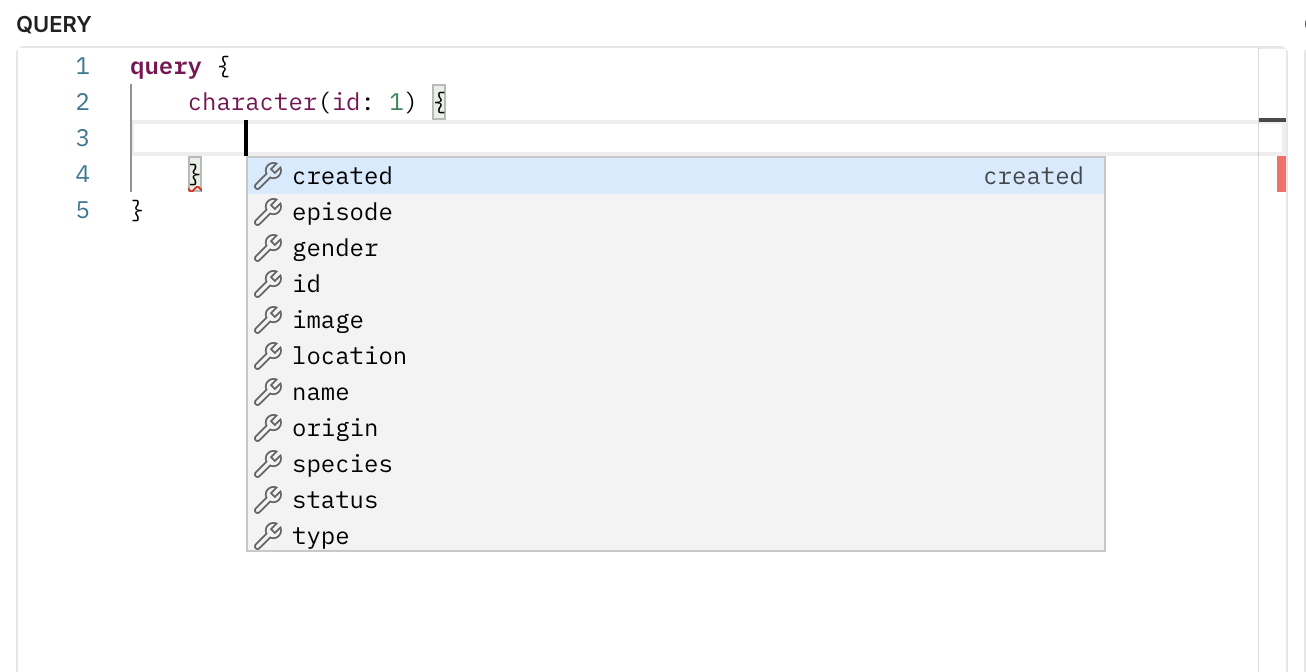Viewport: 1306px width, 672px height.
Task: Click the wrench icon beside created
Action: point(267,177)
